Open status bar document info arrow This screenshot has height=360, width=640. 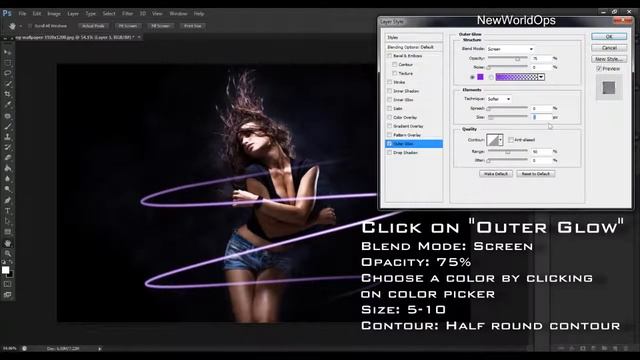[x=100, y=349]
